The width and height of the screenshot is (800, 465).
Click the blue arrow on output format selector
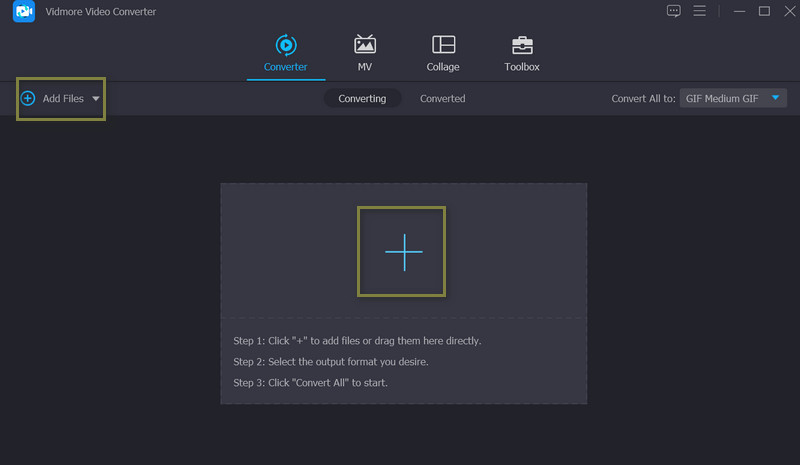(776, 98)
